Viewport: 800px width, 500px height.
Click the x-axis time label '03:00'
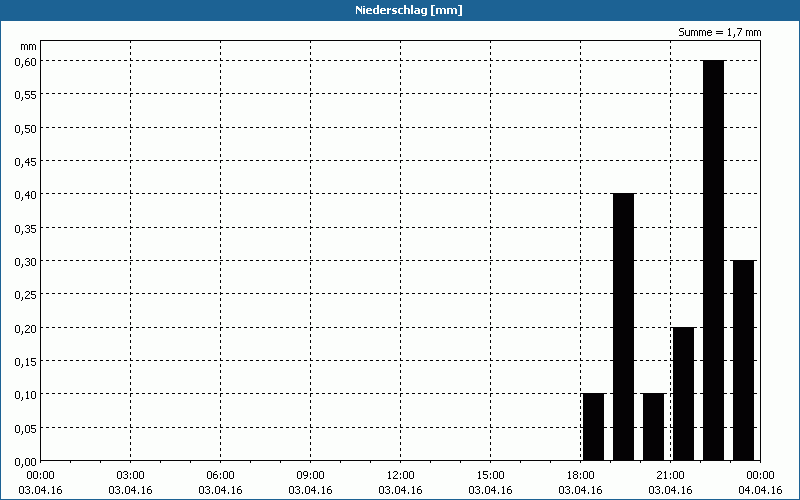coord(130,476)
